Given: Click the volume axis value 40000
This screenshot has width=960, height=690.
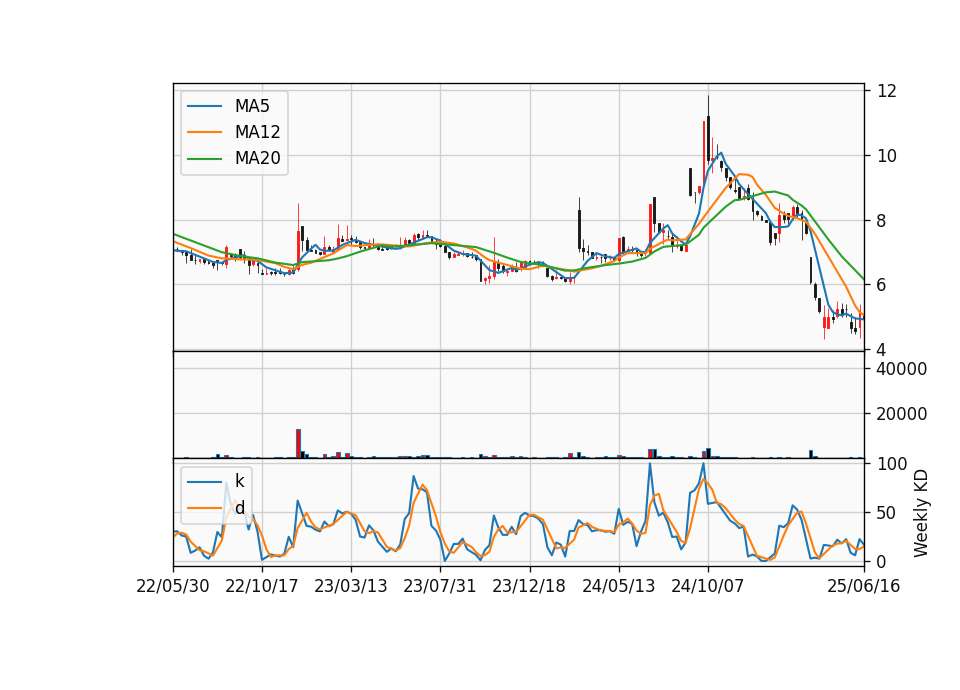Looking at the screenshot, I should pos(902,369).
